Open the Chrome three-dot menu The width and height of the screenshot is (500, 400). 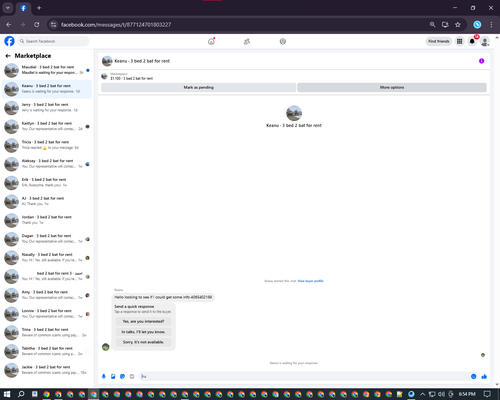(x=491, y=24)
